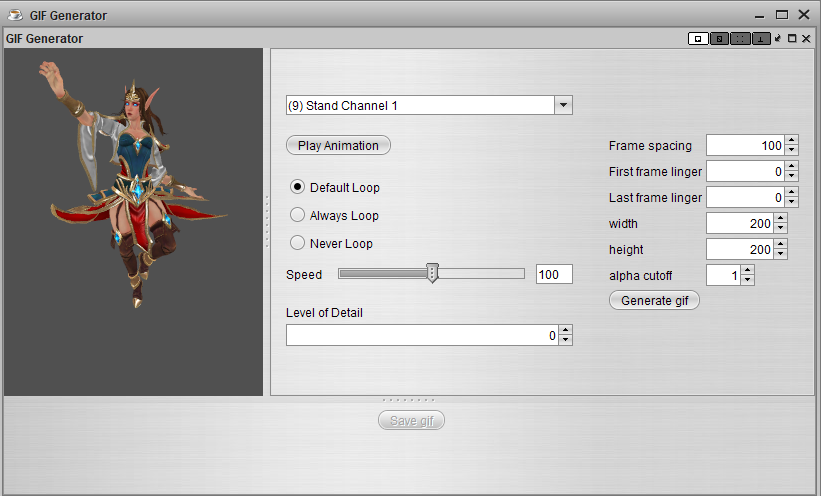Click the four-dots docking mode icon
This screenshot has height=496, width=821.
click(740, 38)
